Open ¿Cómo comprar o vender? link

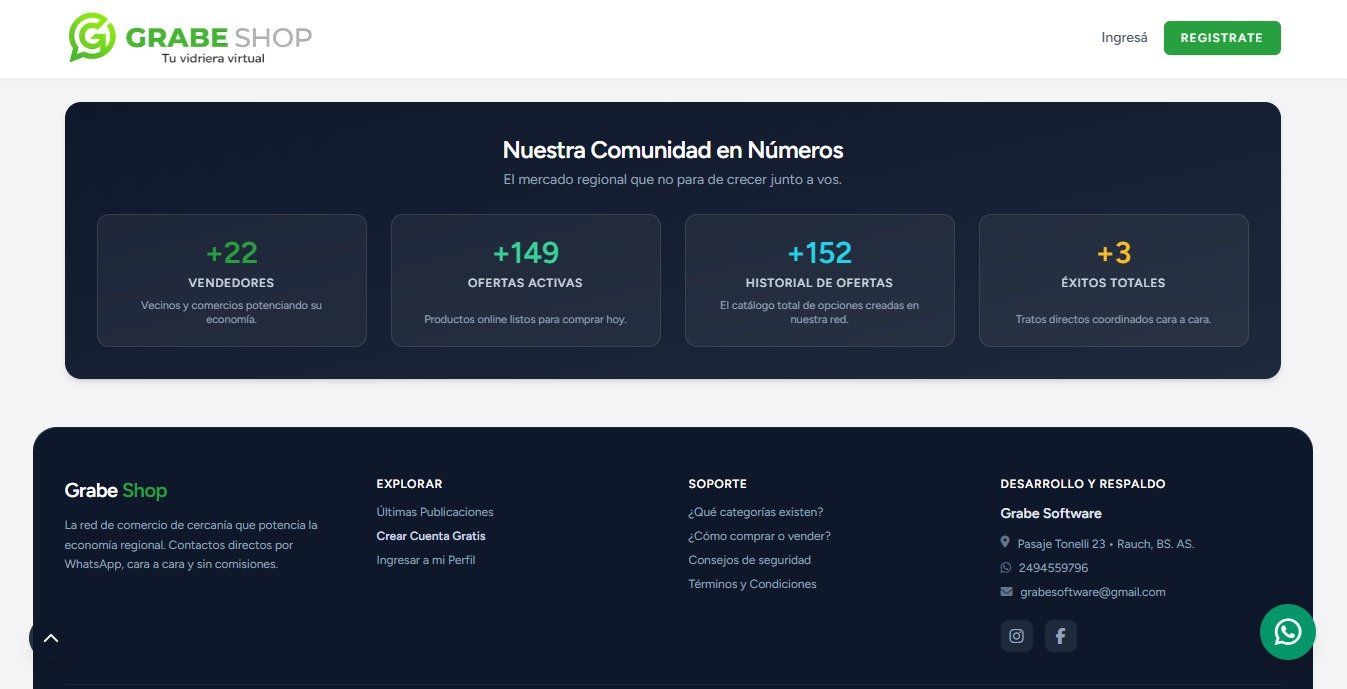point(760,536)
